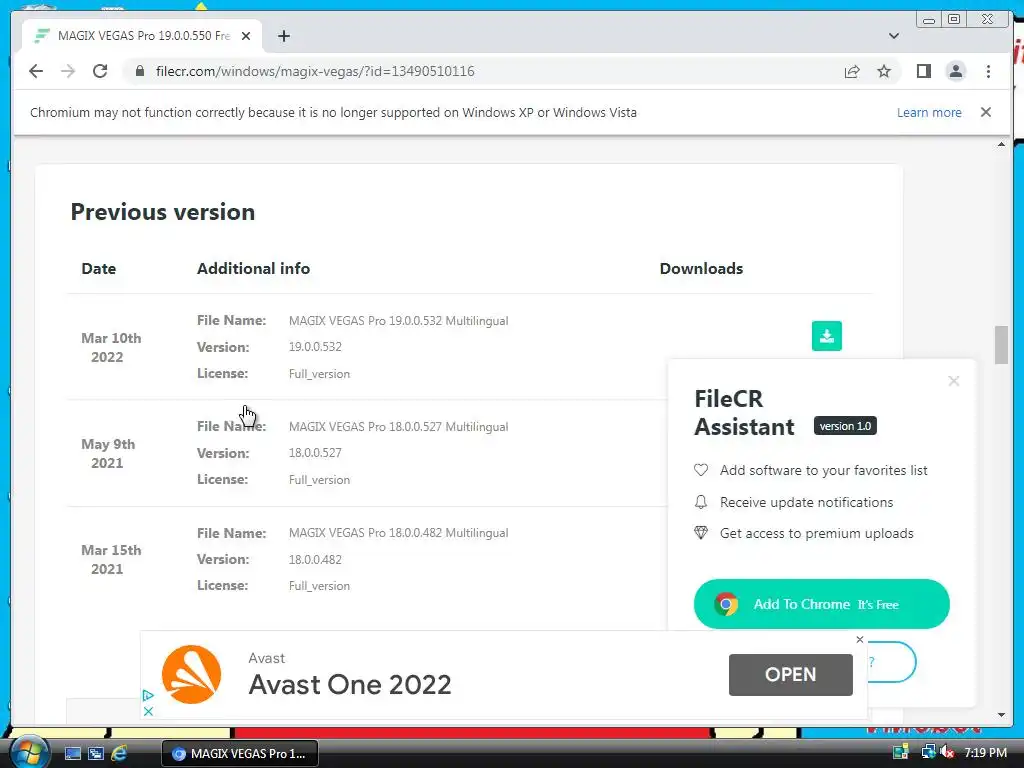Click version value '18.0.0.527'
Viewport: 1024px width, 768px height.
[315, 453]
